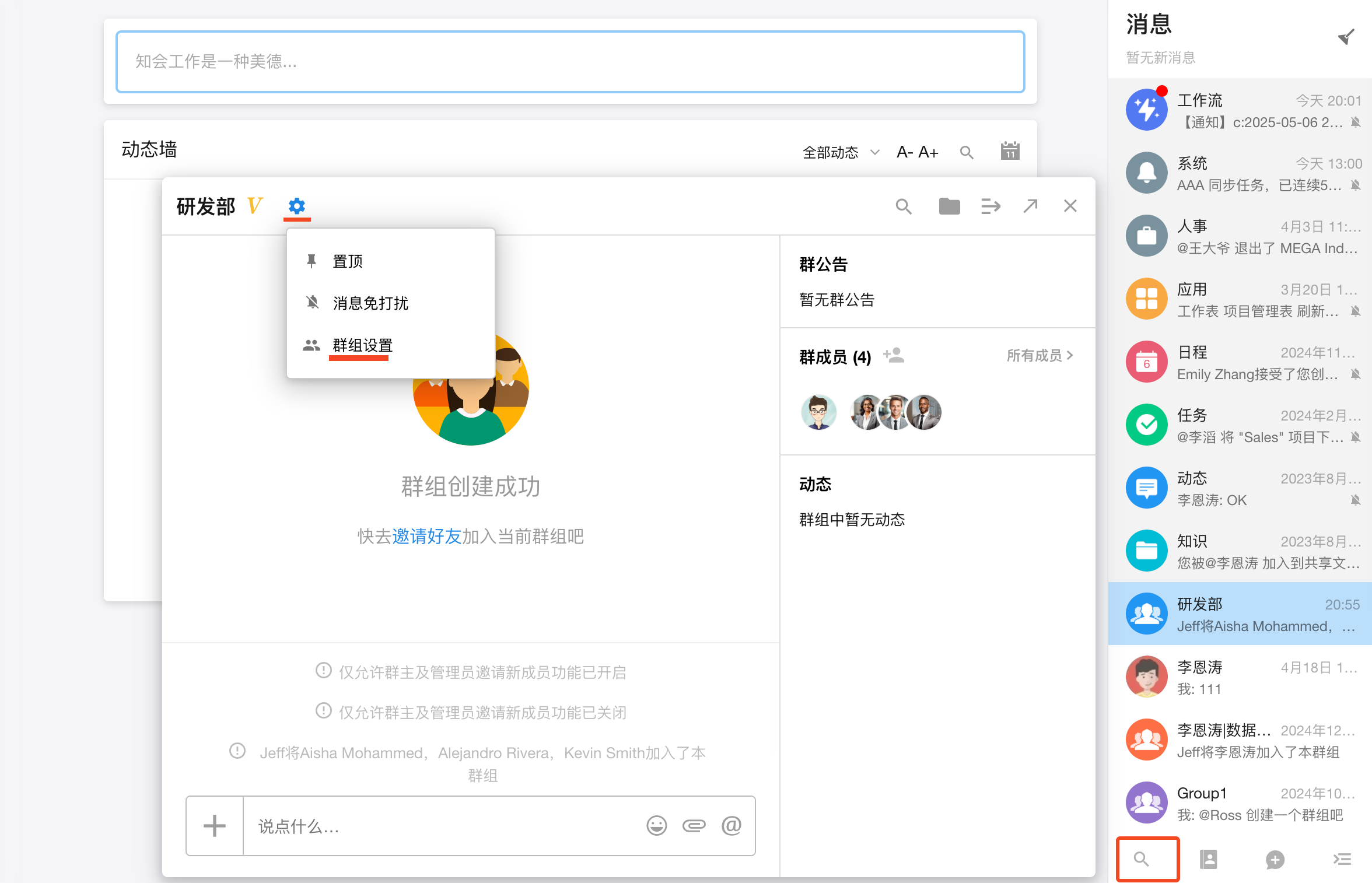Click the @ mention icon

pyautogui.click(x=731, y=825)
